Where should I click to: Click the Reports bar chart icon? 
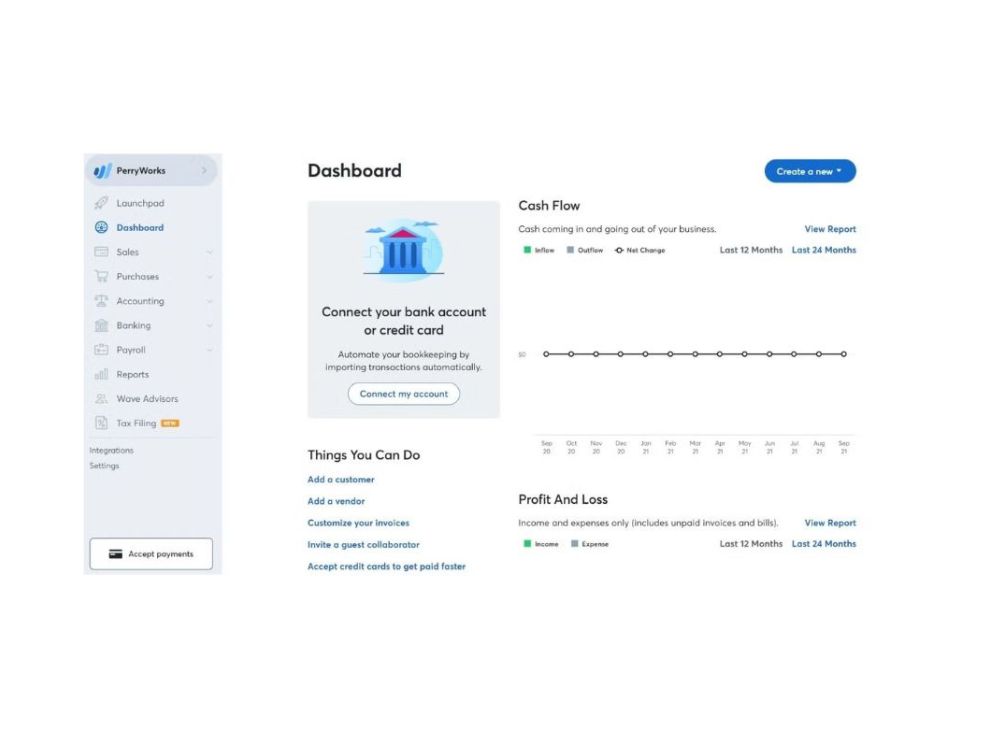coord(101,374)
